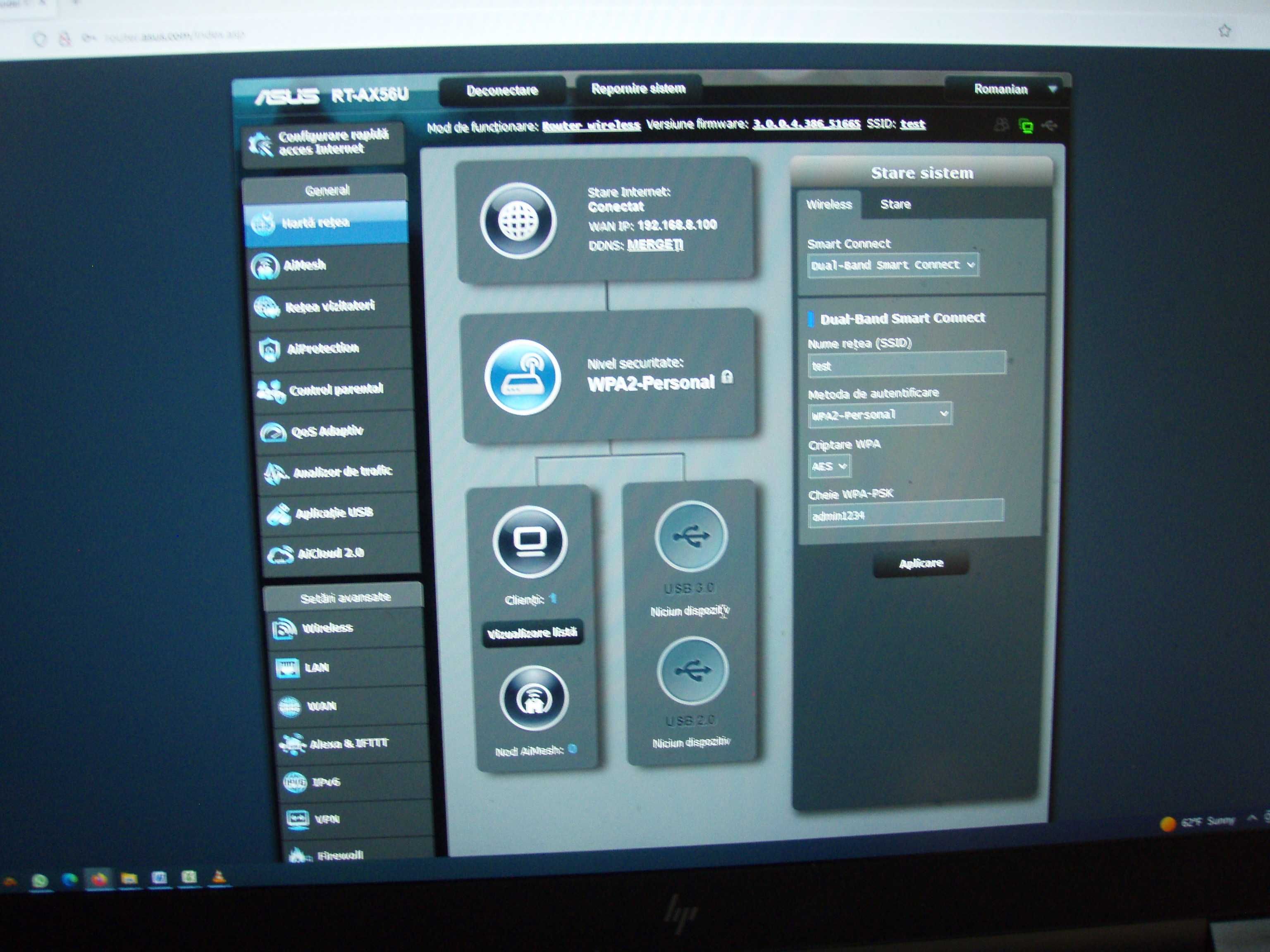Click the DDNS MERGEȚI link
This screenshot has width=1270, height=952.
click(x=655, y=245)
